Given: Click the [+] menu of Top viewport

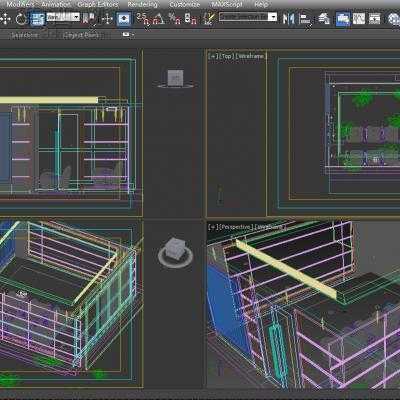Looking at the screenshot, I should coord(213,56).
